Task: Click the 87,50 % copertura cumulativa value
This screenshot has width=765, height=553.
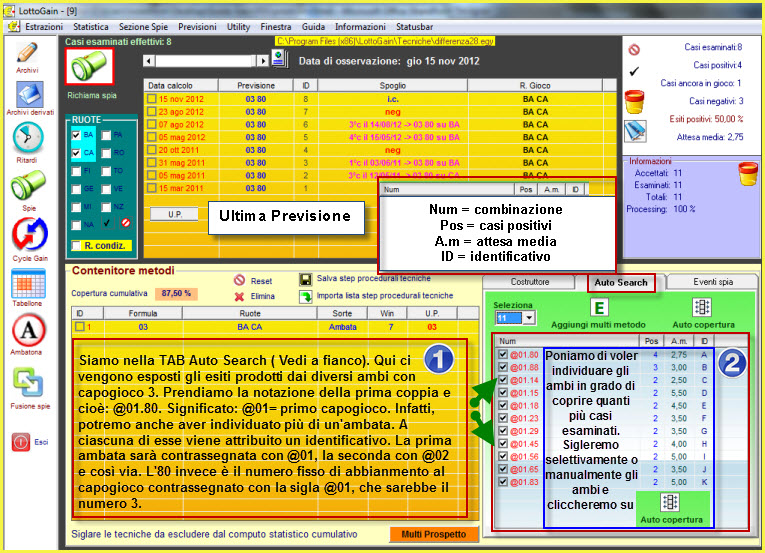Action: pos(176,293)
